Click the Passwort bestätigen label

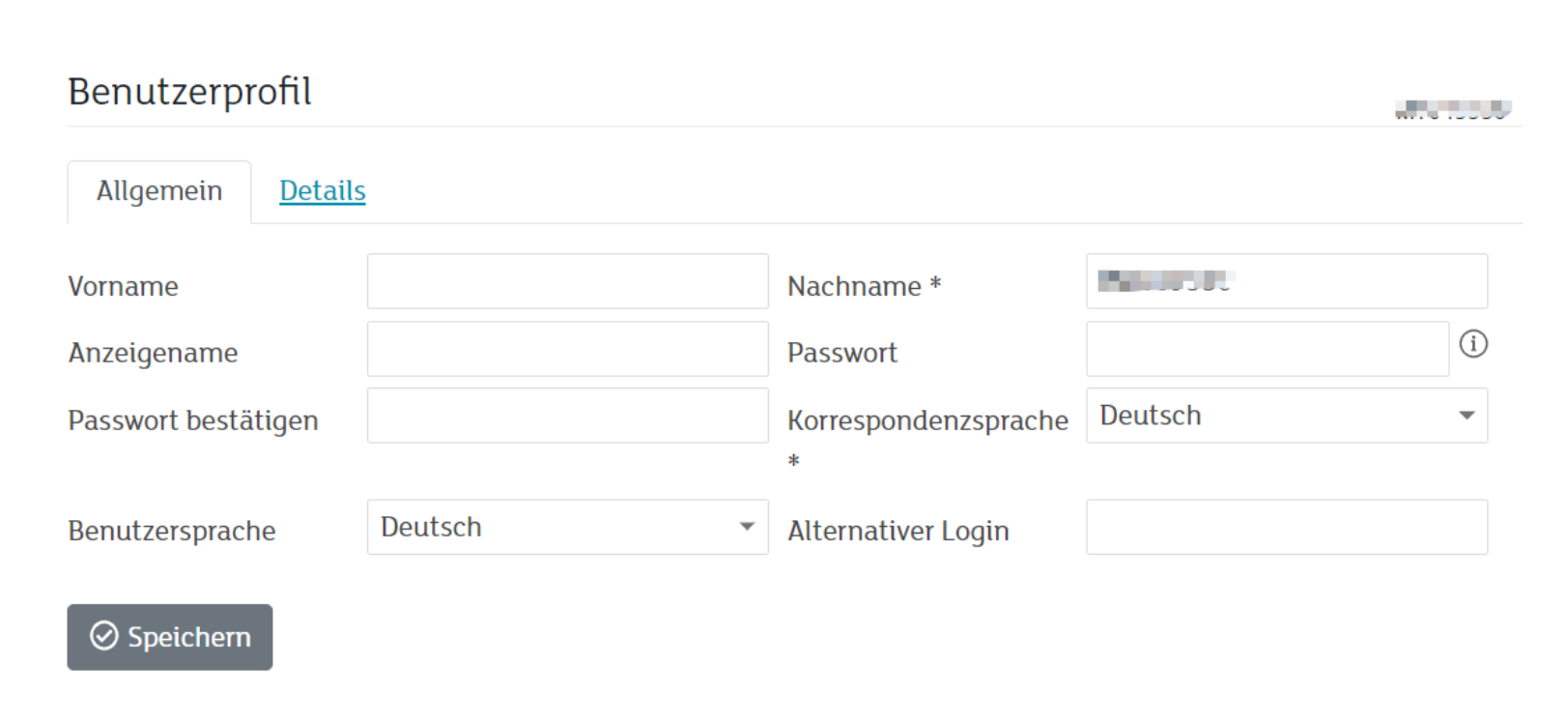[193, 420]
